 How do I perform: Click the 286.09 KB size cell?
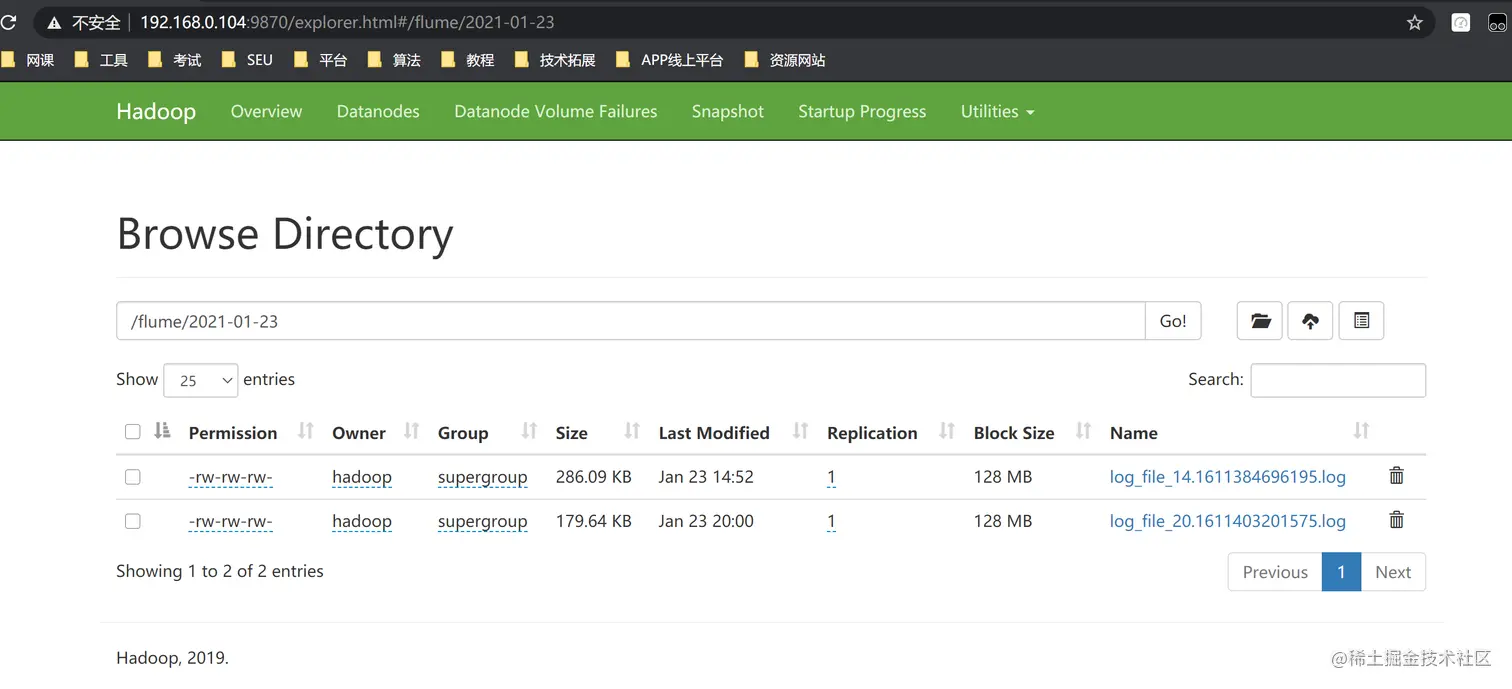click(x=594, y=477)
